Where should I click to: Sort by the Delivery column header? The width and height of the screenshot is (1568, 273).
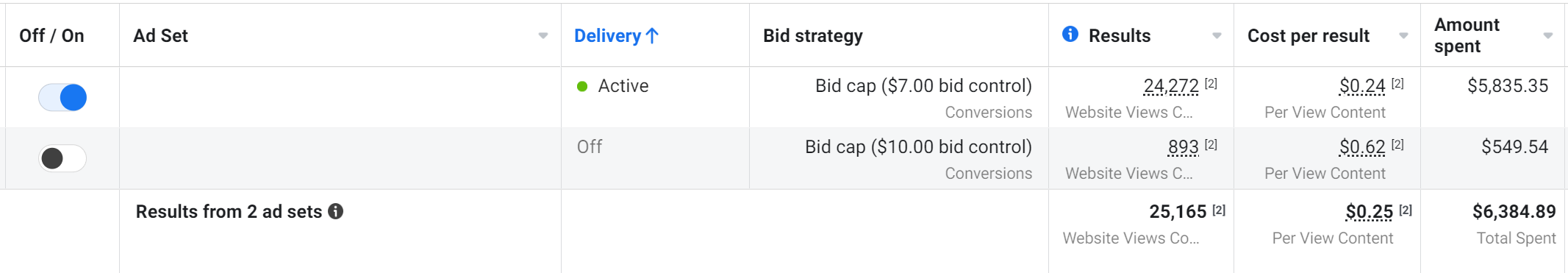607,35
